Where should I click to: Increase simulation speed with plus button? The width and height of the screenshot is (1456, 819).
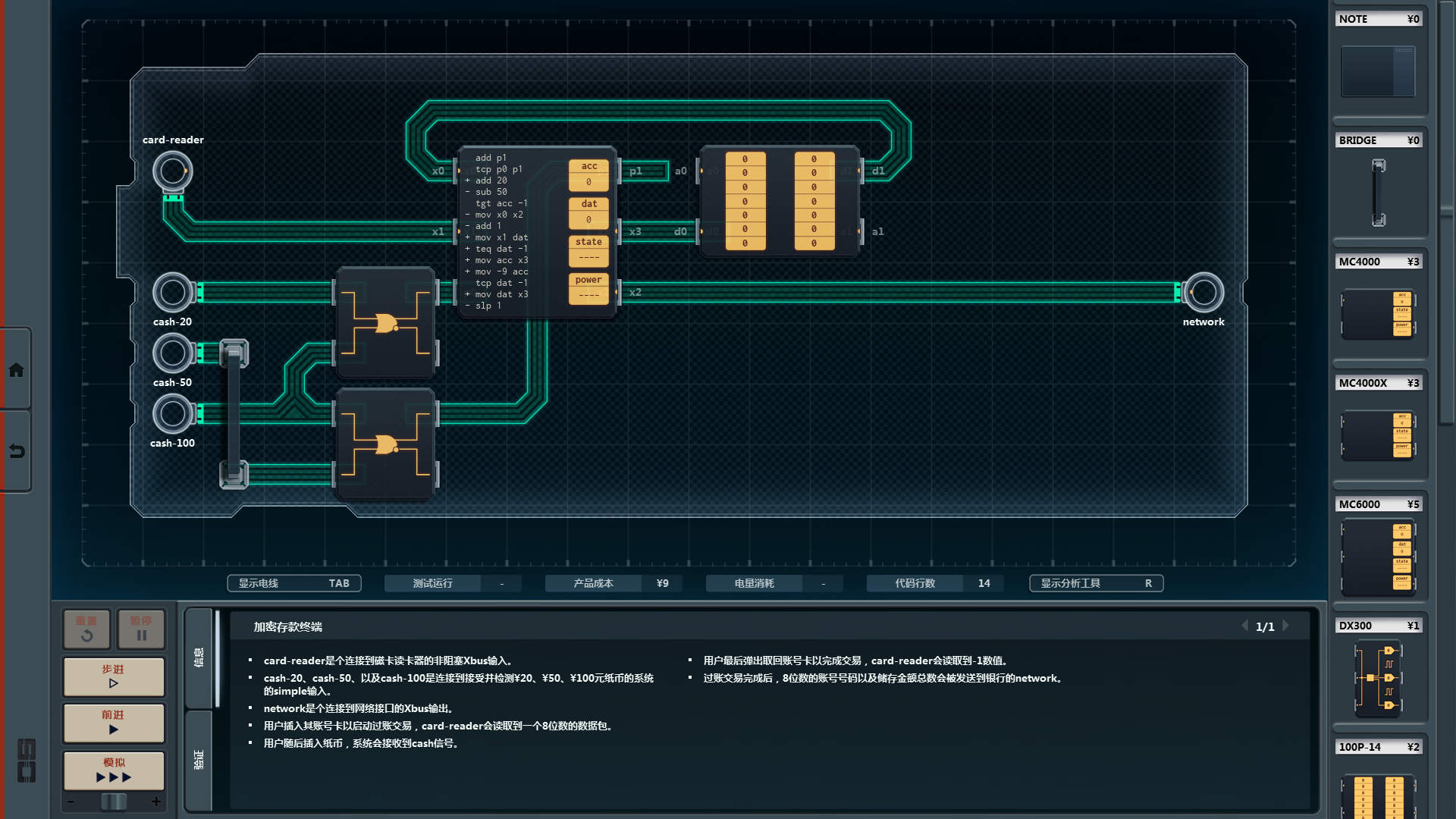[x=156, y=802]
